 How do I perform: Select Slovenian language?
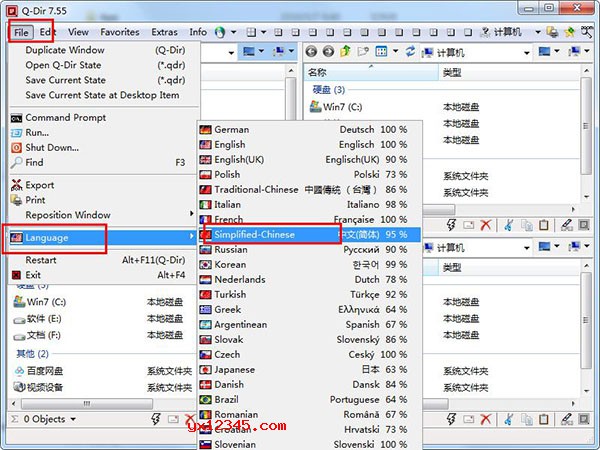tap(309, 444)
